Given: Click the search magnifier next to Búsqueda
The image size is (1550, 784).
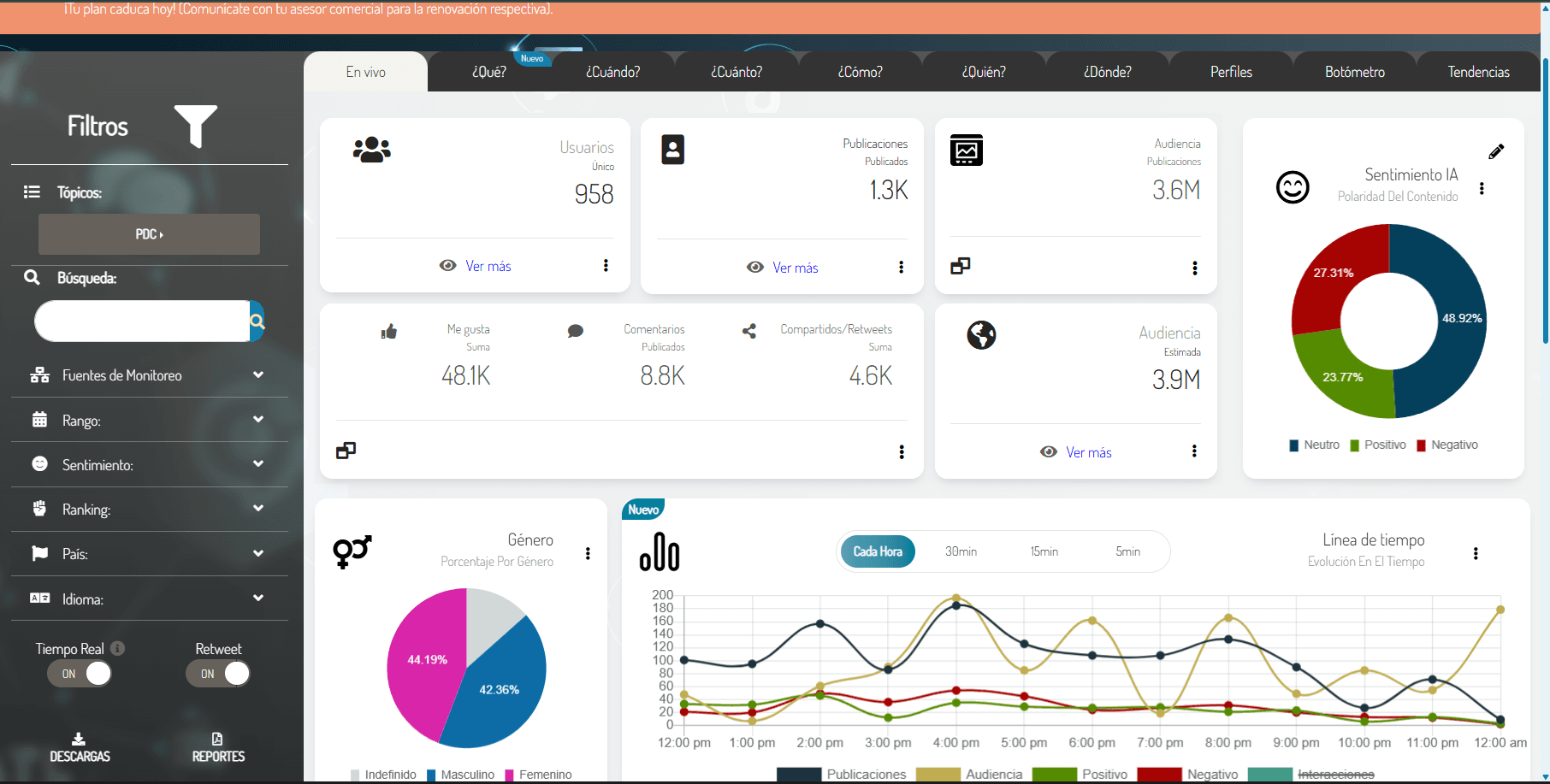Looking at the screenshot, I should (257, 321).
